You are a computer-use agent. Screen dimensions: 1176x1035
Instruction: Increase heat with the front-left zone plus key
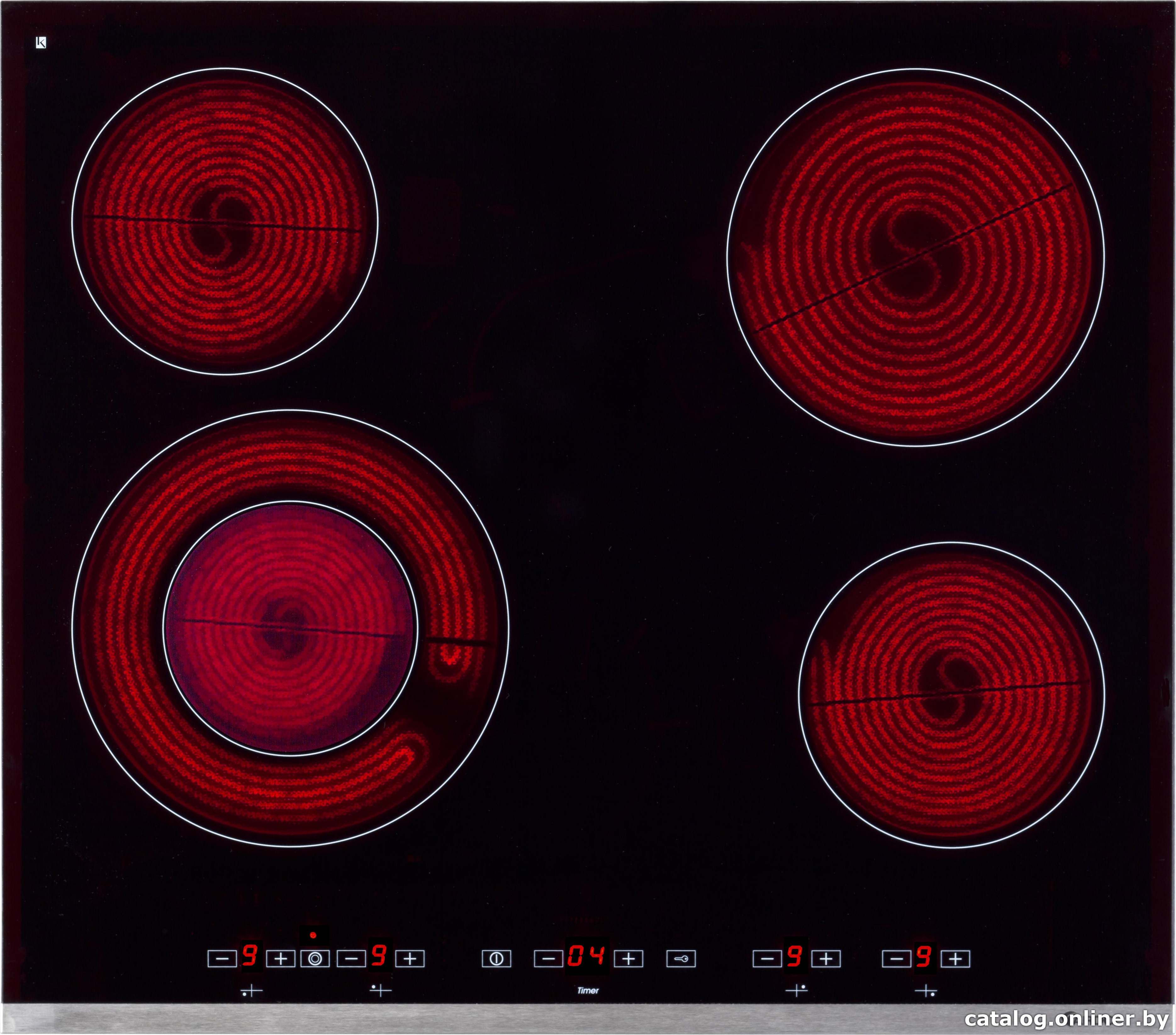pos(281,959)
